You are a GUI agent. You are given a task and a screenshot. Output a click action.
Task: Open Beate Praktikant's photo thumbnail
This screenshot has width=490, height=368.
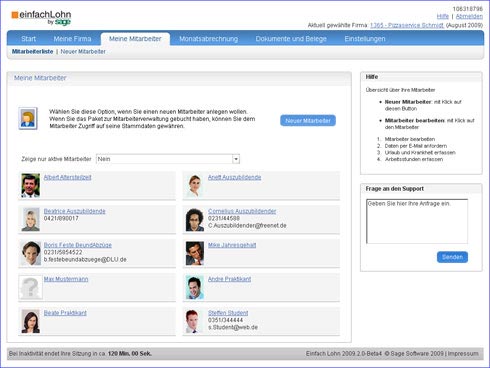pos(30,321)
